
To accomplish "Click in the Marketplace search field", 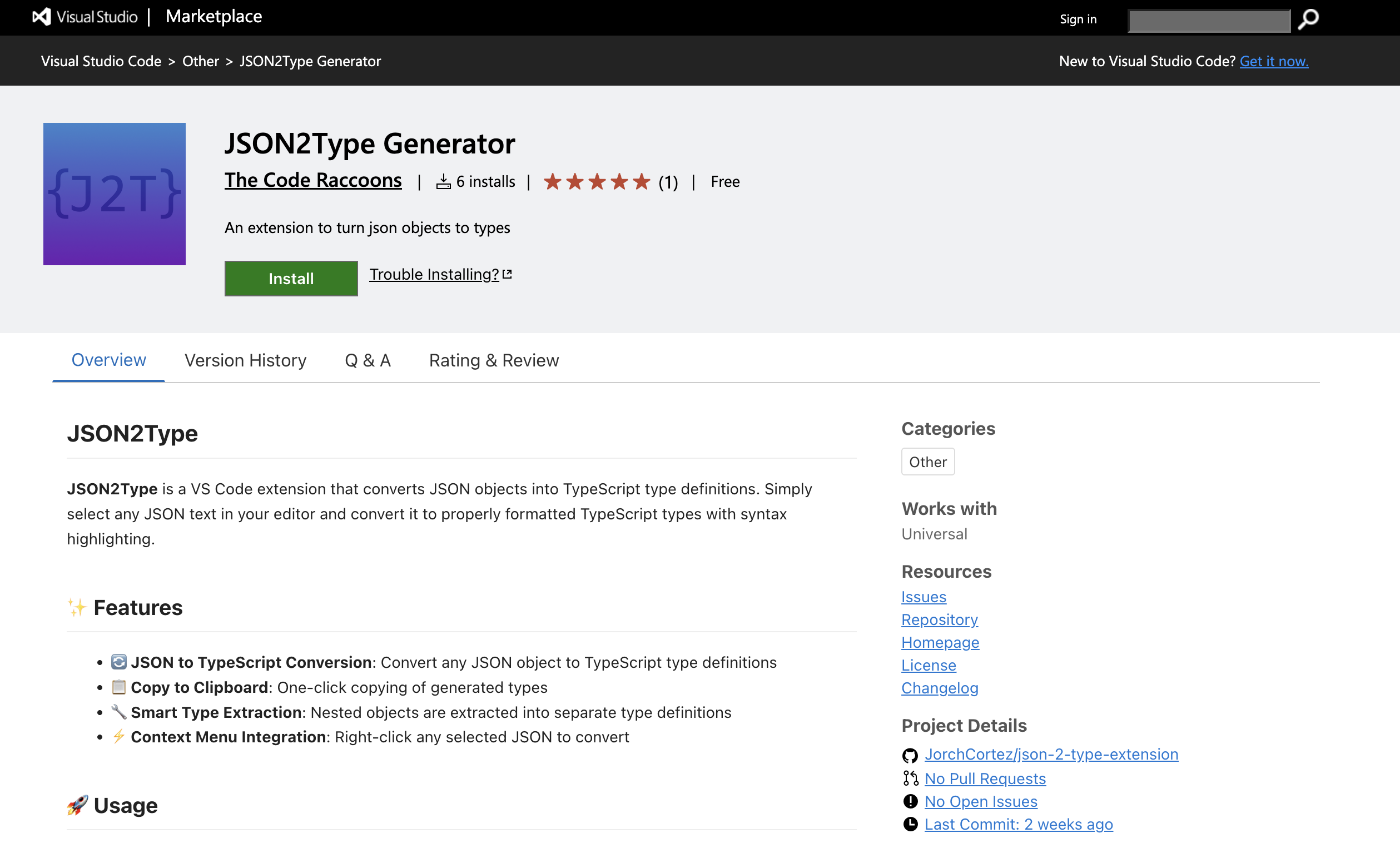I will pyautogui.click(x=1209, y=21).
